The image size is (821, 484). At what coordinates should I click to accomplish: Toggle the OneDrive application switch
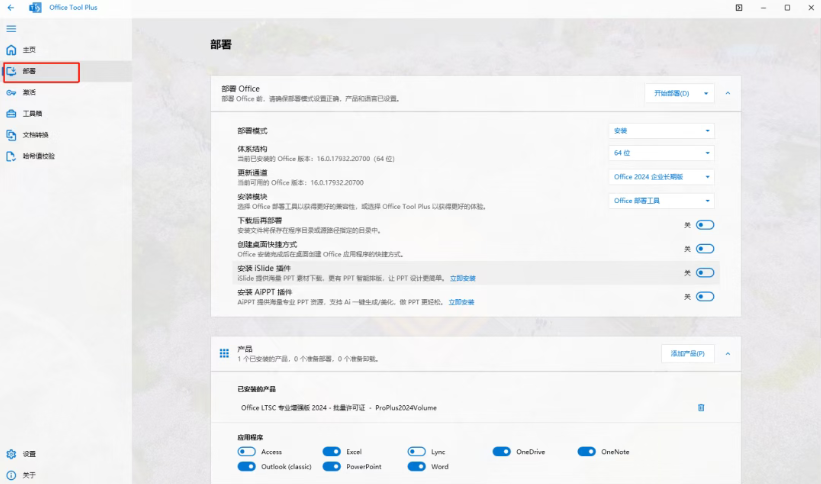[502, 452]
